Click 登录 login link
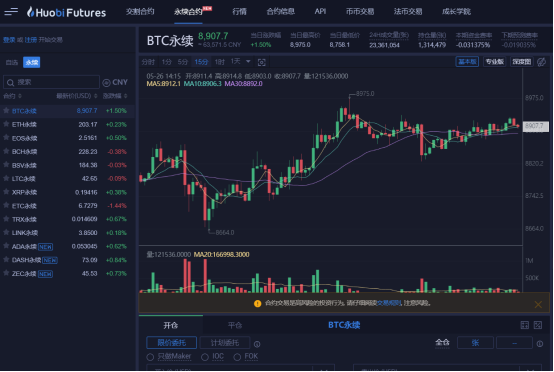554x372 pixels. click(x=9, y=40)
